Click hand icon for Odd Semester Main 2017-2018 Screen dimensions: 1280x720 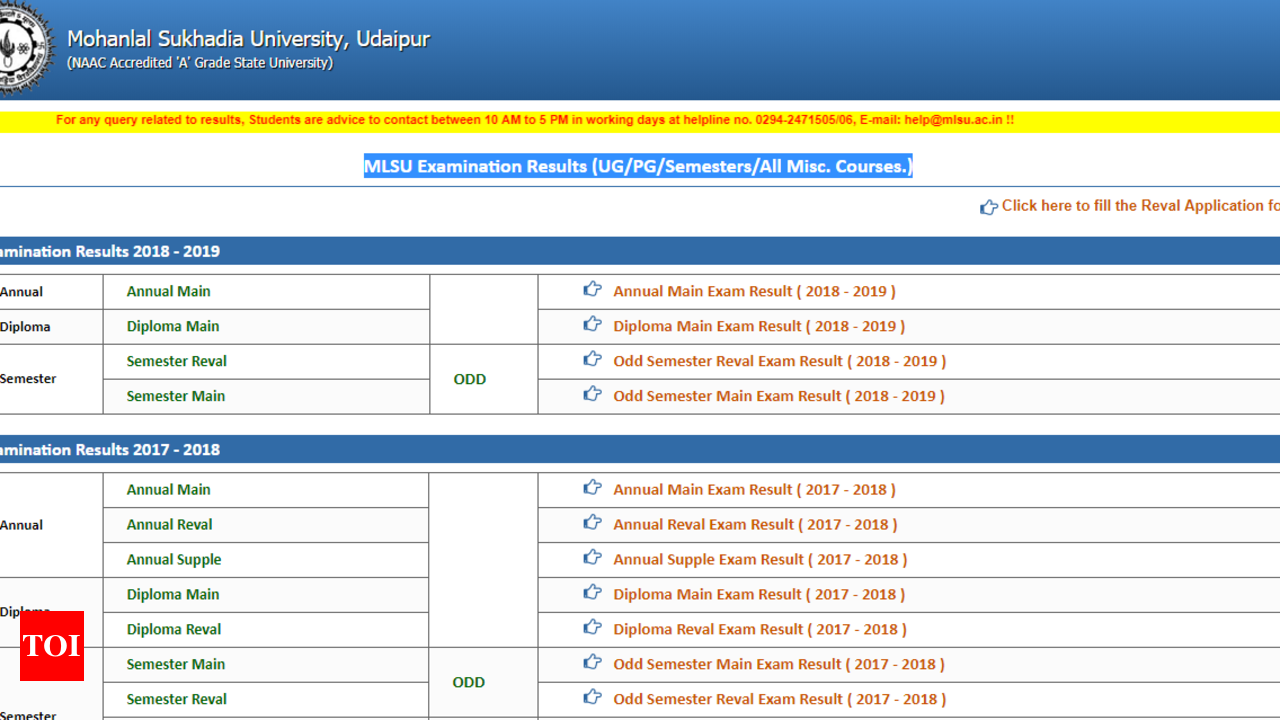pyautogui.click(x=593, y=663)
